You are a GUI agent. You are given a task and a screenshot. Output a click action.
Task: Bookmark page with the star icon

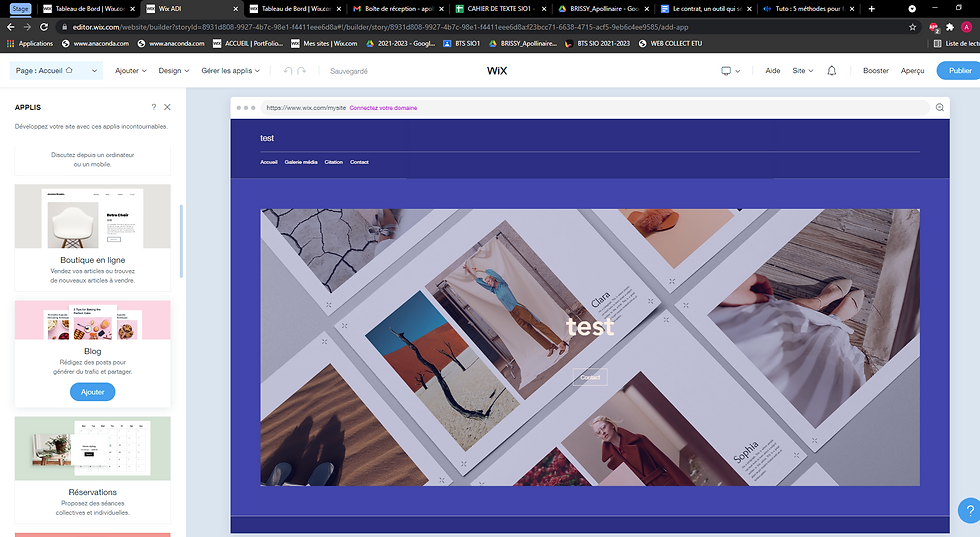tap(912, 27)
